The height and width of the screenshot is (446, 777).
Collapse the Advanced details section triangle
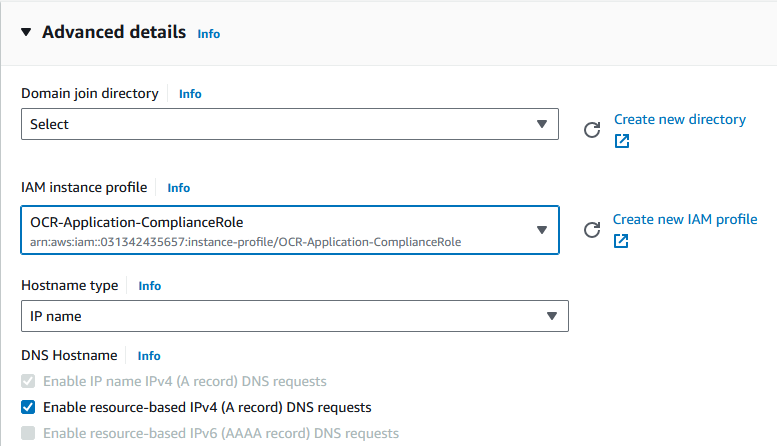tap(26, 32)
